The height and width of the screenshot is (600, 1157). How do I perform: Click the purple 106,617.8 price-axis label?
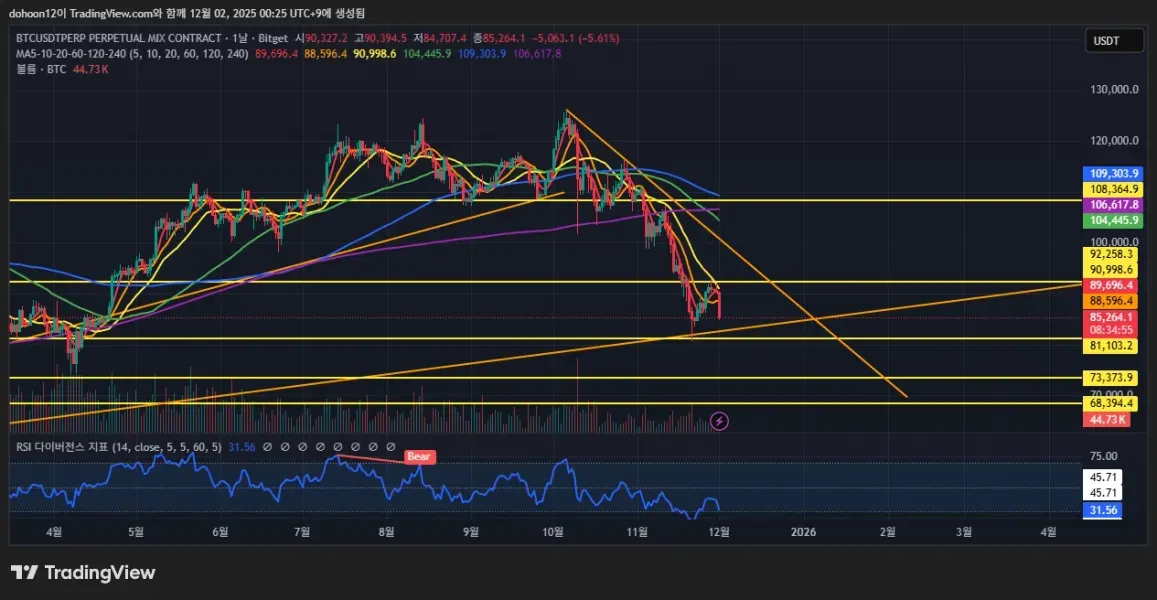[1113, 205]
